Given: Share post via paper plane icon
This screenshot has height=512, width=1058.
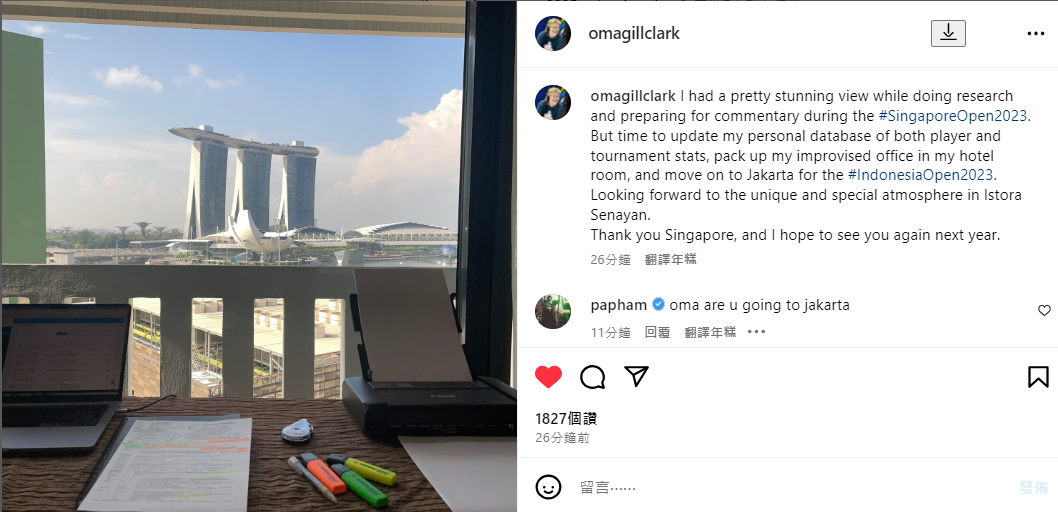Looking at the screenshot, I should [636, 376].
